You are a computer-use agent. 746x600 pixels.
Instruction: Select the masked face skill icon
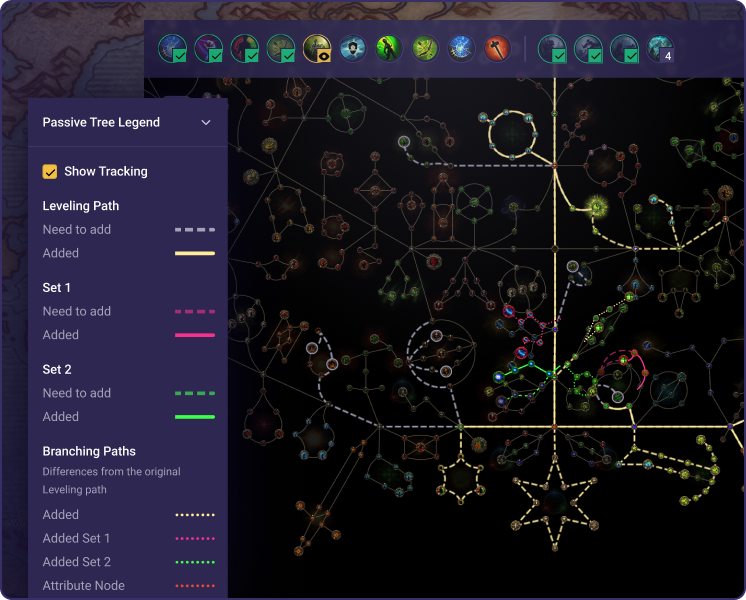pos(353,48)
